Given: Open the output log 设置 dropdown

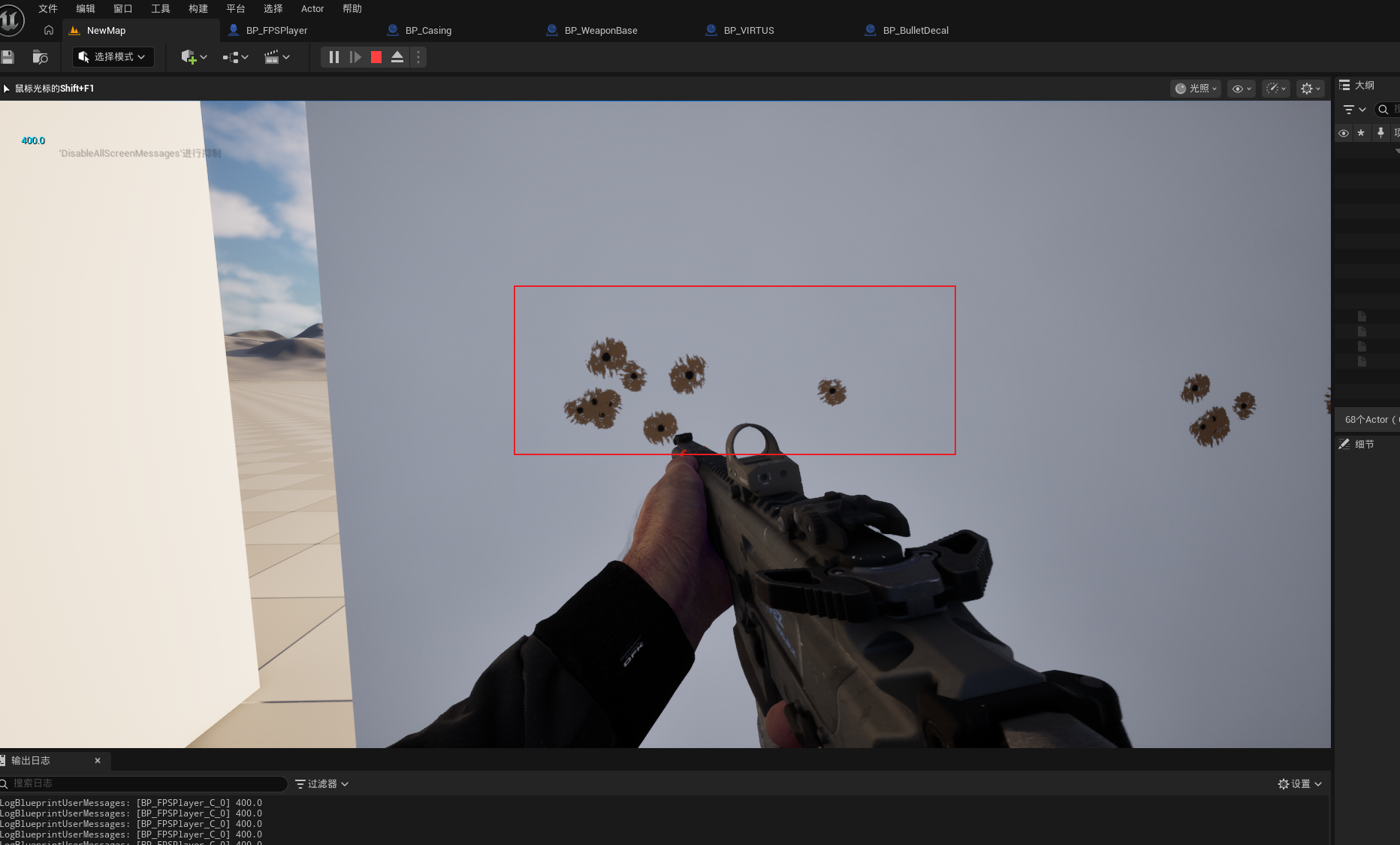Looking at the screenshot, I should (1300, 784).
